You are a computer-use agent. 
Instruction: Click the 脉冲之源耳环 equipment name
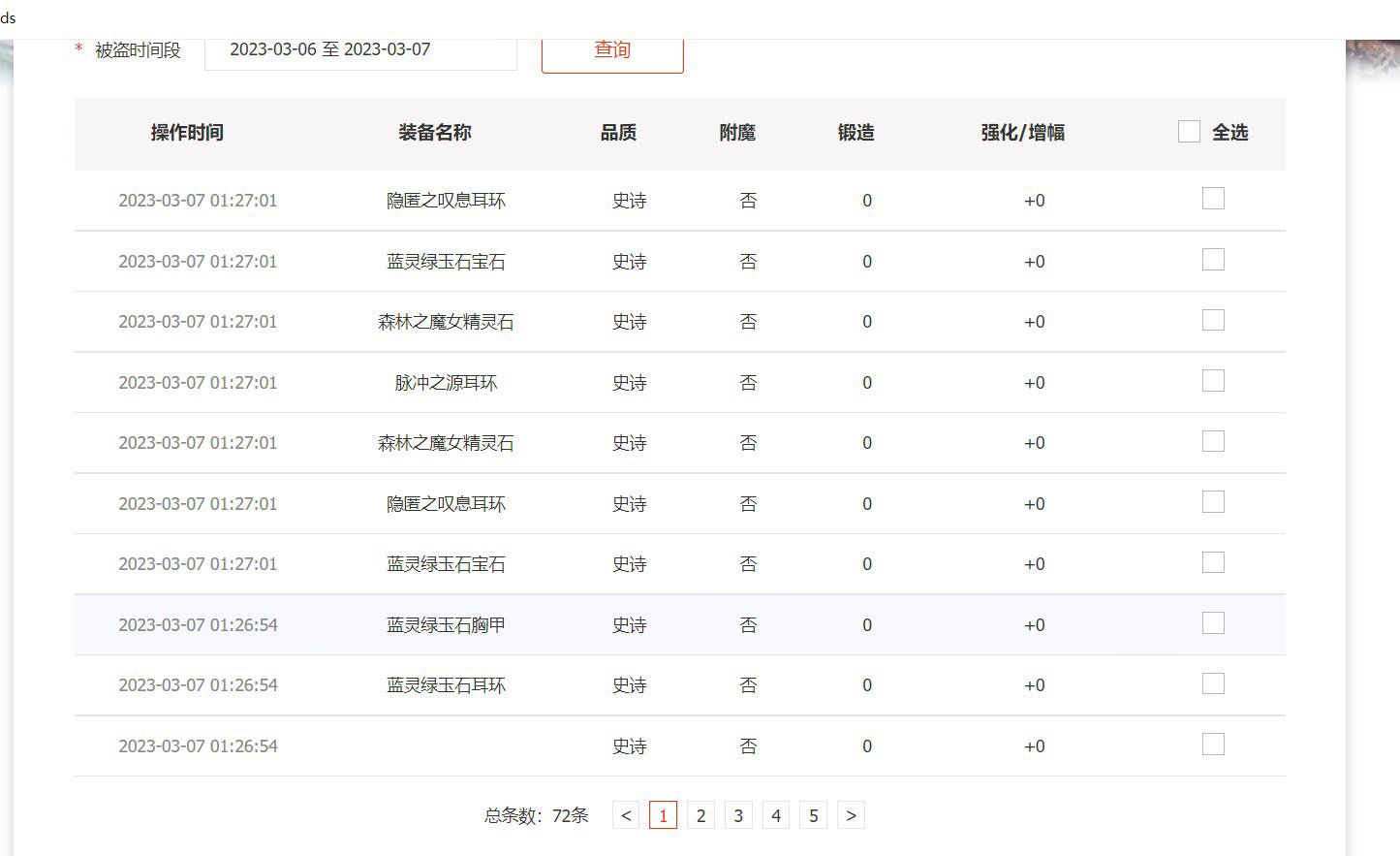pos(446,383)
